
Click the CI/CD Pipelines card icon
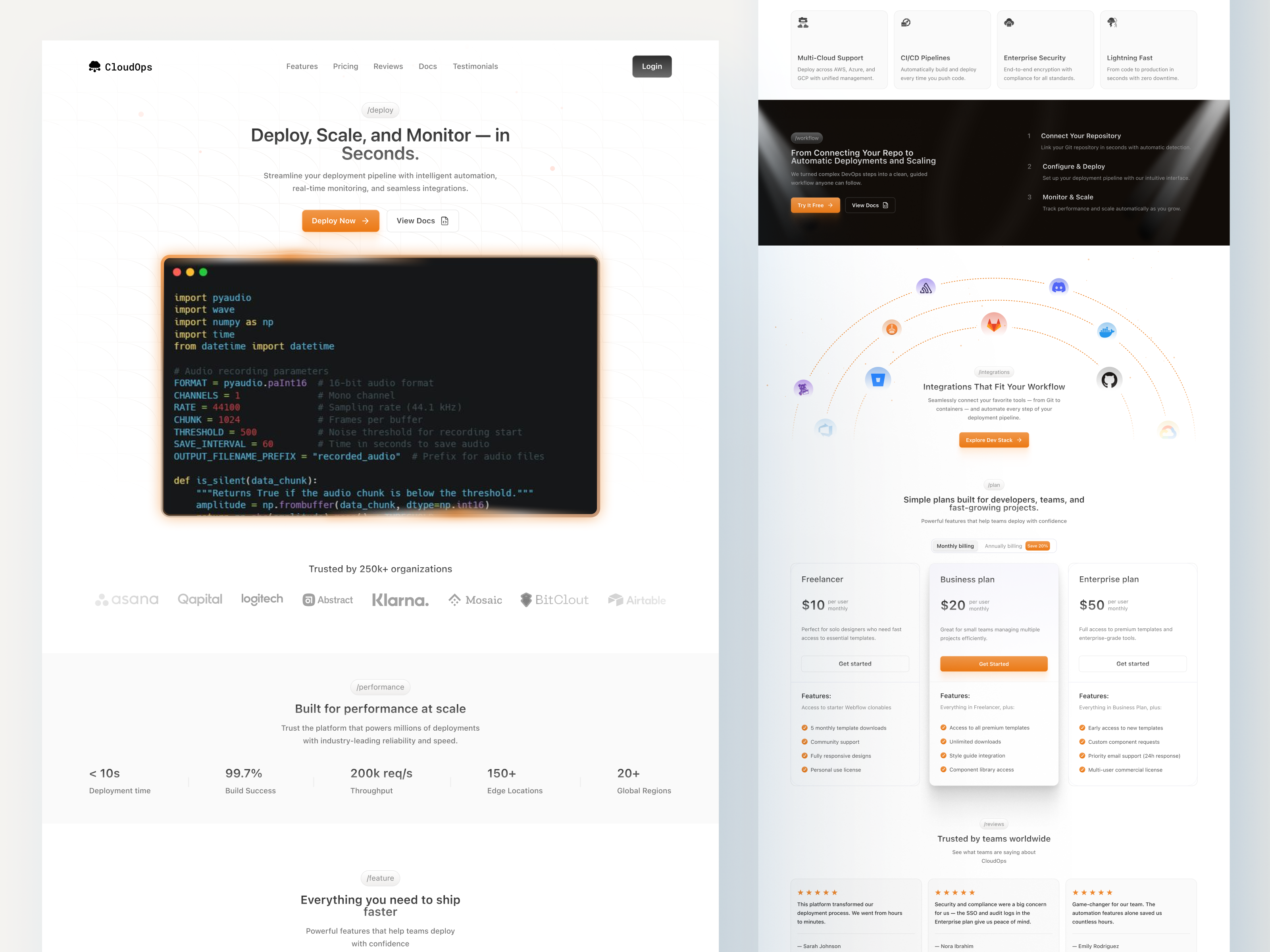pyautogui.click(x=906, y=22)
